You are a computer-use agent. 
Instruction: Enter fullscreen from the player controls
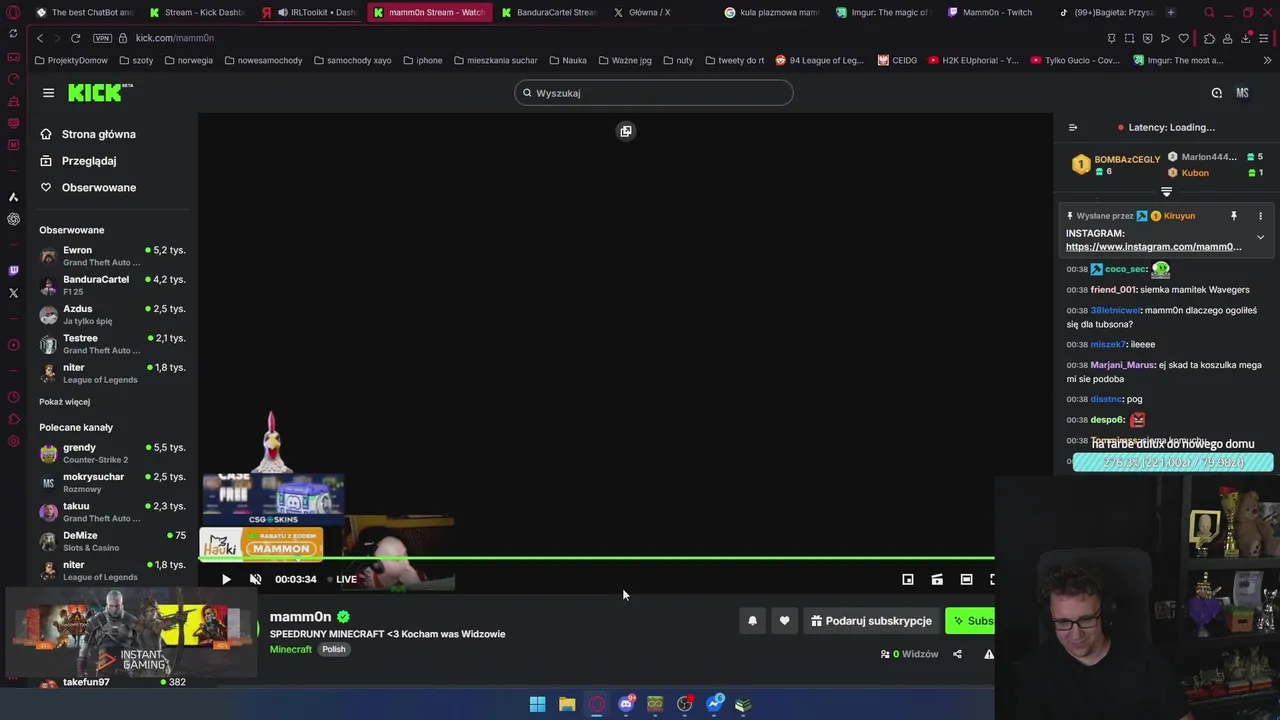click(992, 579)
